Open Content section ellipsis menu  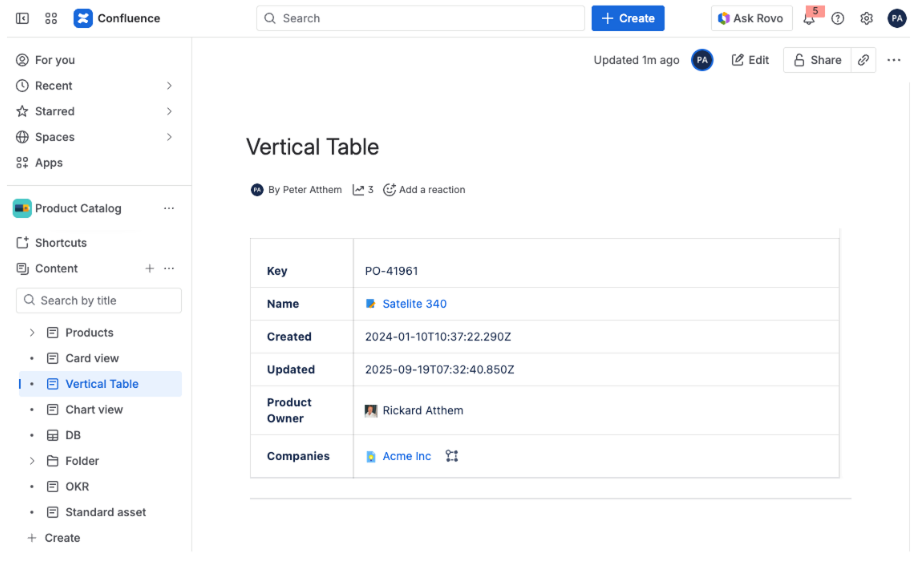pyautogui.click(x=169, y=268)
